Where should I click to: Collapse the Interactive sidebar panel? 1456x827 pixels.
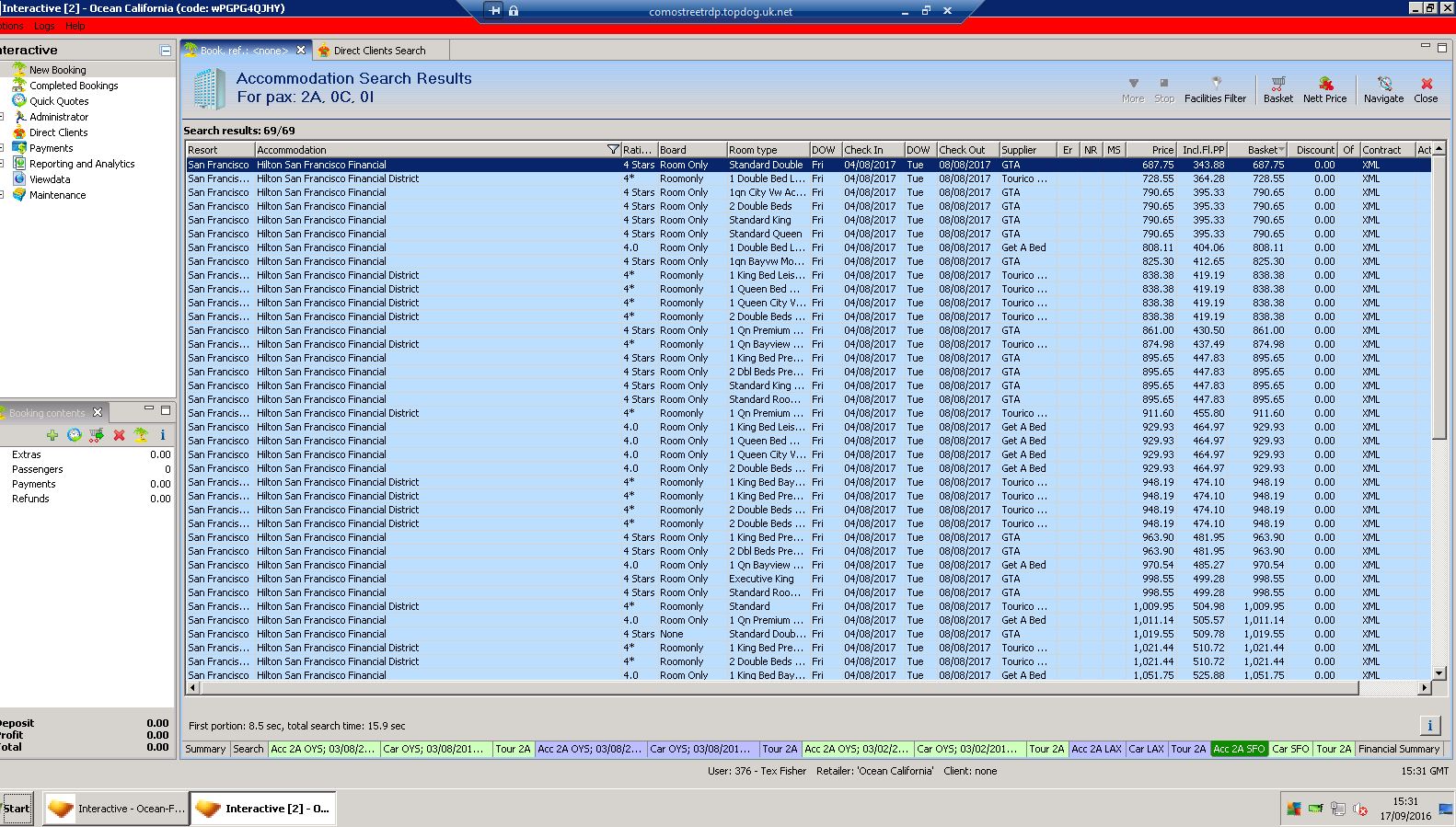(166, 51)
